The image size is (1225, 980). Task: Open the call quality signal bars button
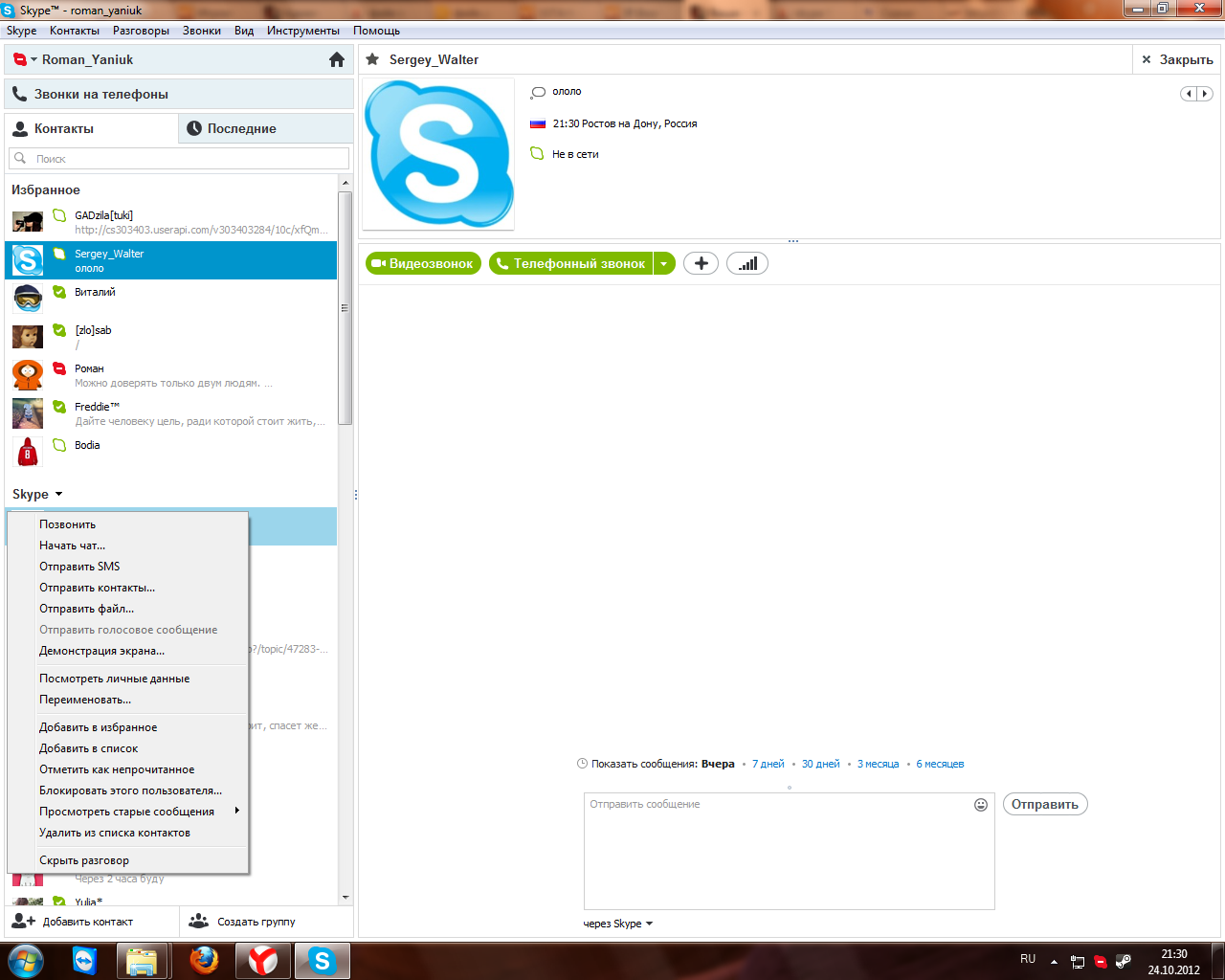pos(747,263)
